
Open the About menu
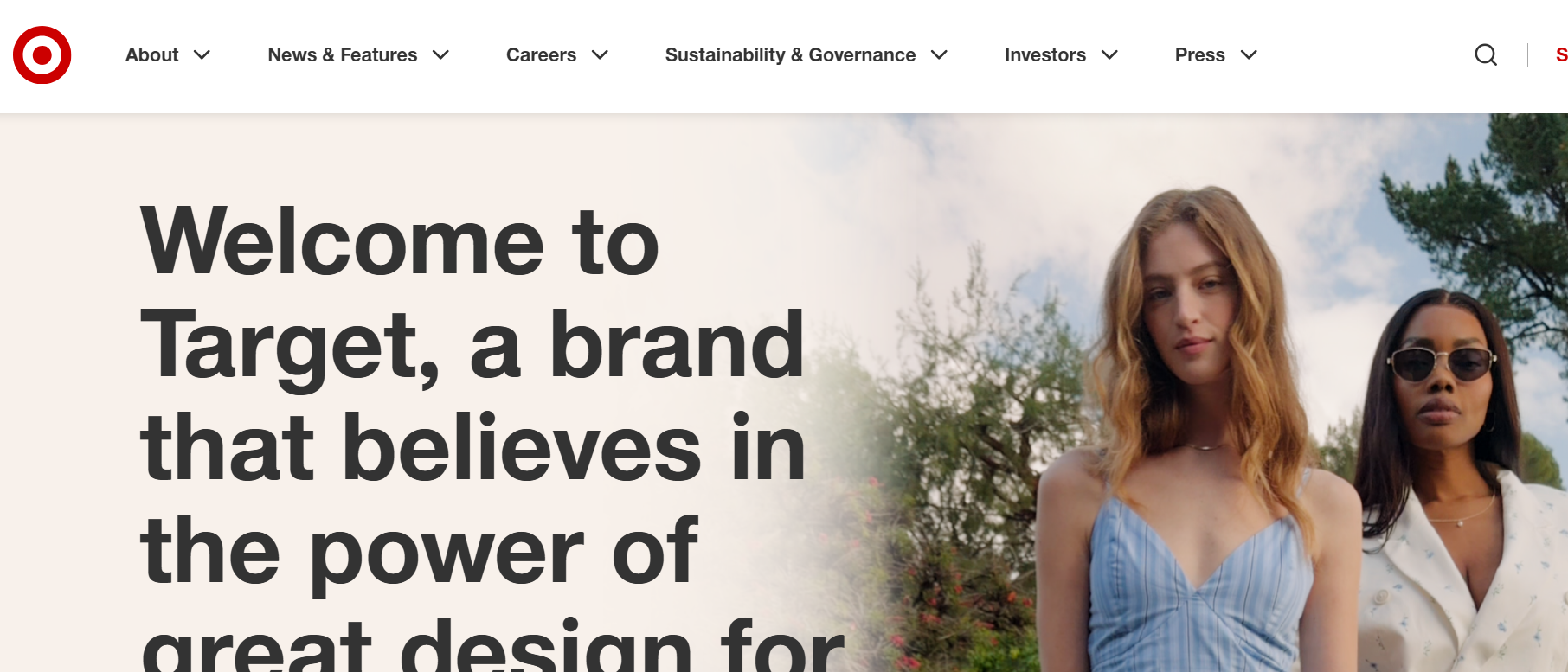151,54
